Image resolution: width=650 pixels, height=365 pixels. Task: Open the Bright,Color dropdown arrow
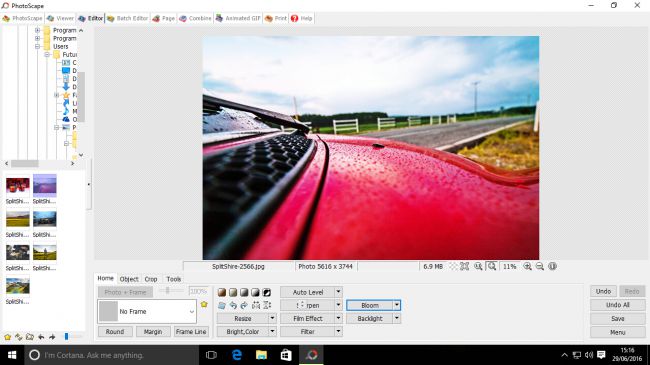coord(272,331)
